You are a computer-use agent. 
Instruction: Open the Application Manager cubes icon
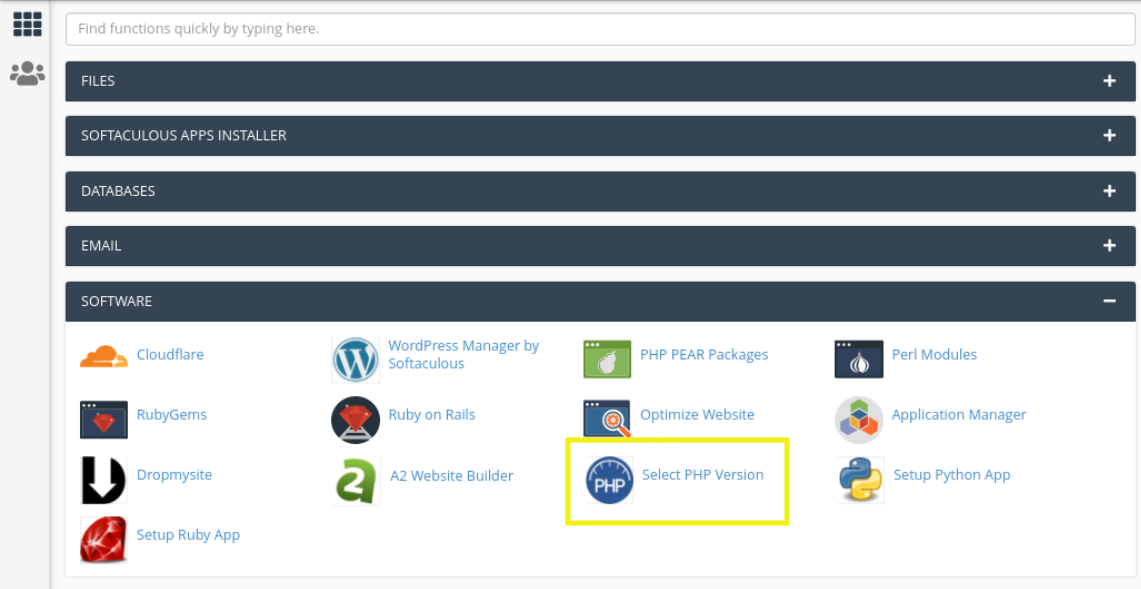coord(859,419)
